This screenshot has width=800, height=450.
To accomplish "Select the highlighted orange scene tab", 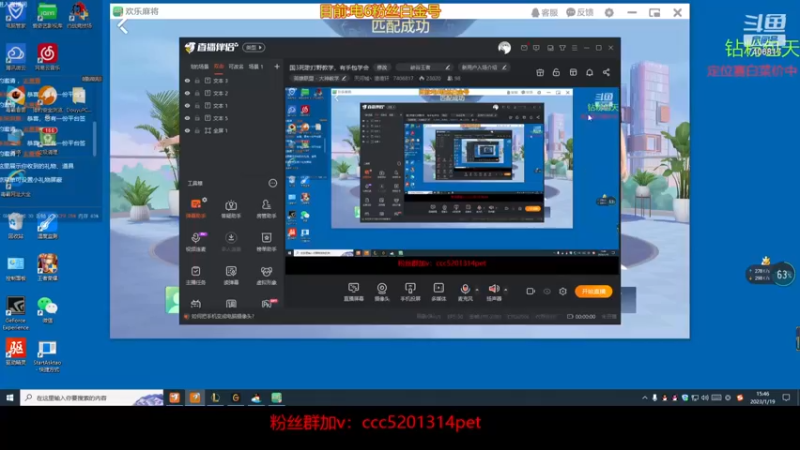I will (219, 66).
